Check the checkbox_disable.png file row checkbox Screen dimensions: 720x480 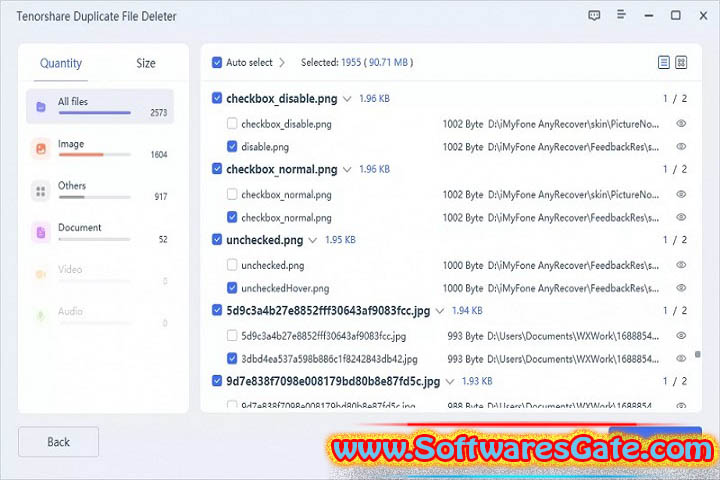232,124
